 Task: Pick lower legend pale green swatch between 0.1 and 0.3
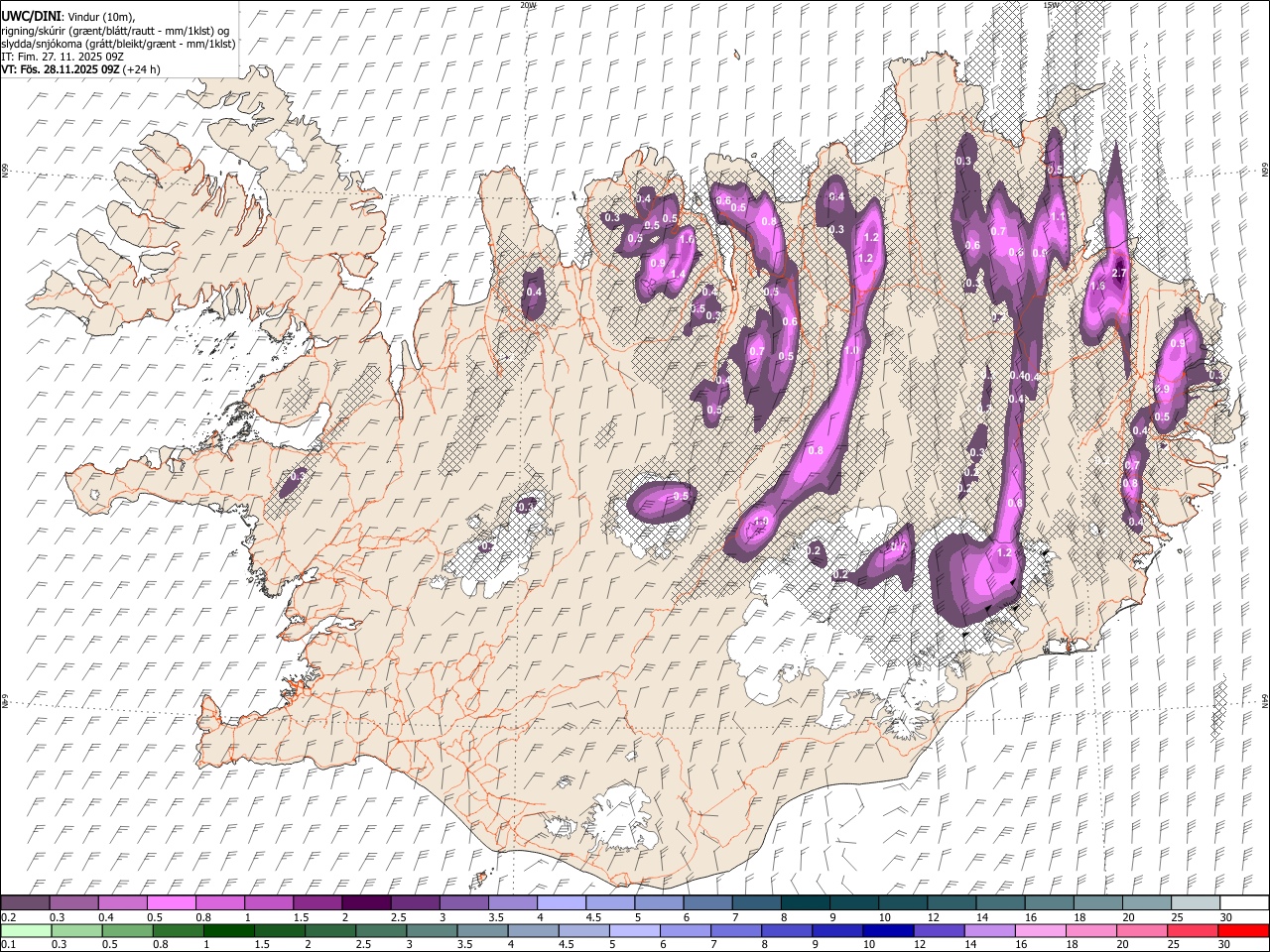[26, 931]
